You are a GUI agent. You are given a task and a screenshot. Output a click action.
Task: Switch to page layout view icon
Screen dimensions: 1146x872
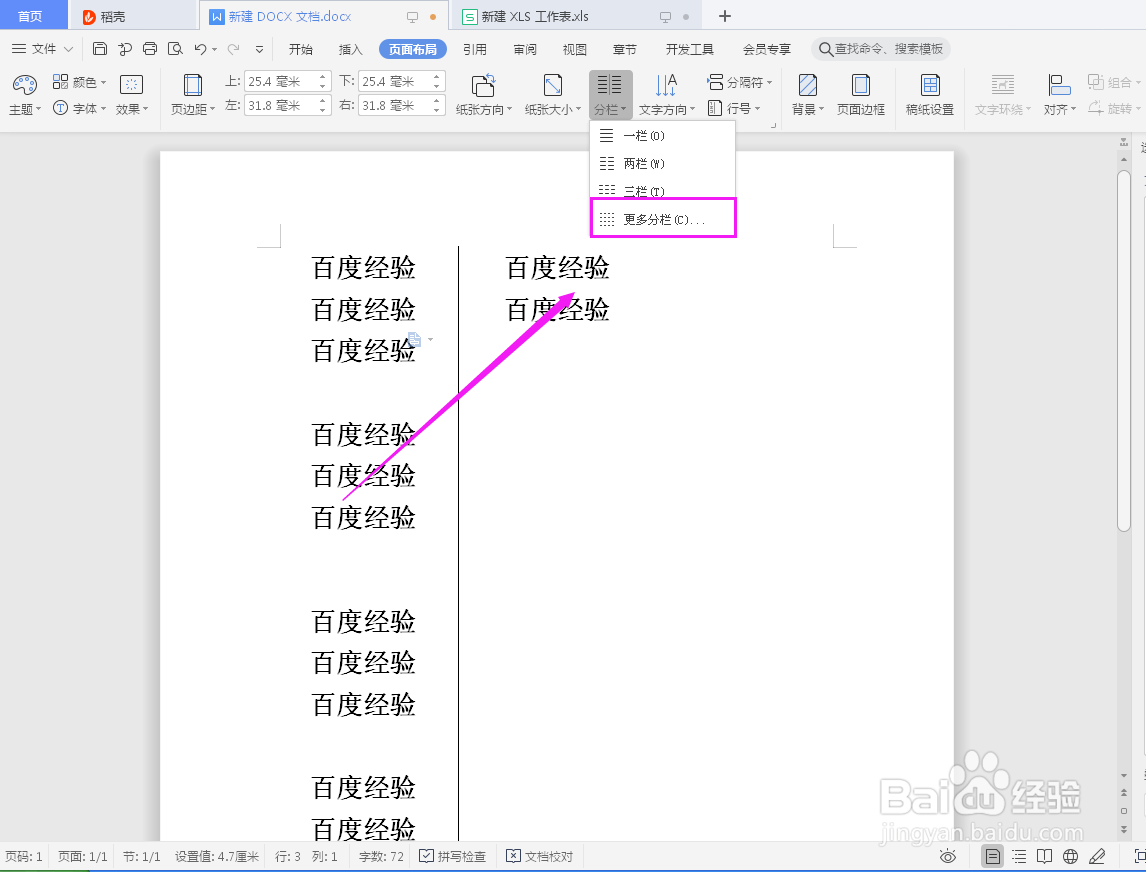[993, 856]
